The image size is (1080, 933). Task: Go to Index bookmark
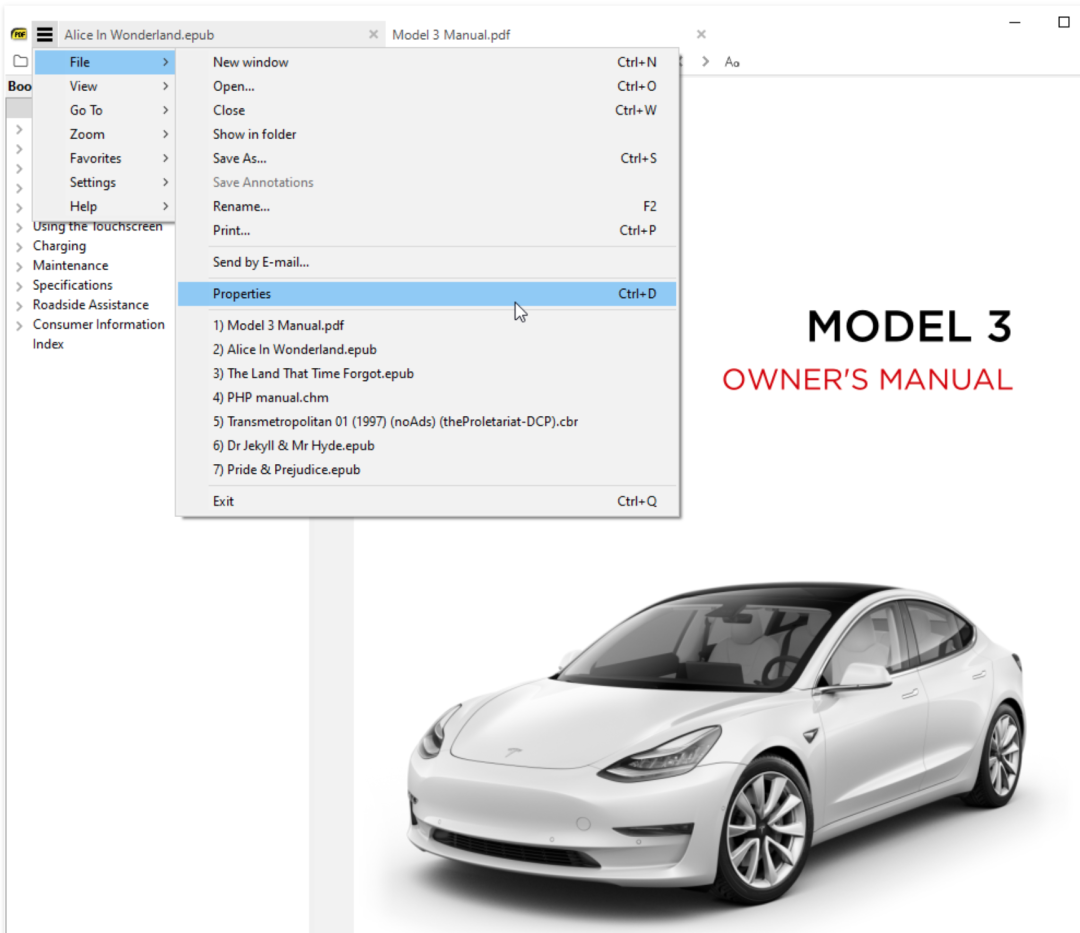point(48,344)
